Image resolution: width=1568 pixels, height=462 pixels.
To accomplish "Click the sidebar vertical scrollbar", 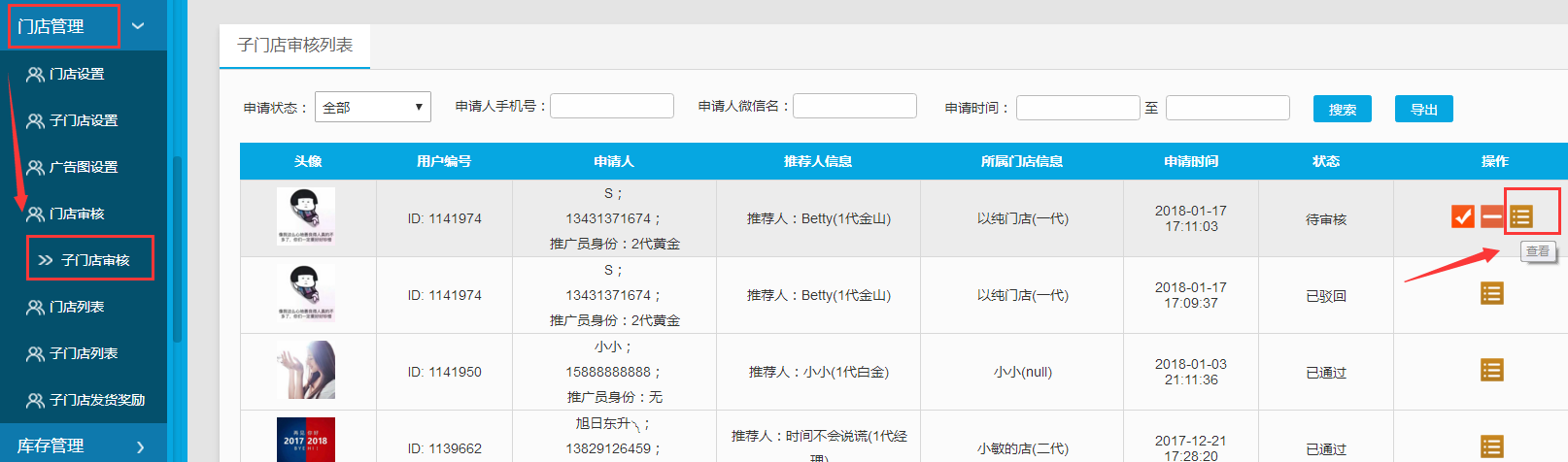I will point(177,249).
